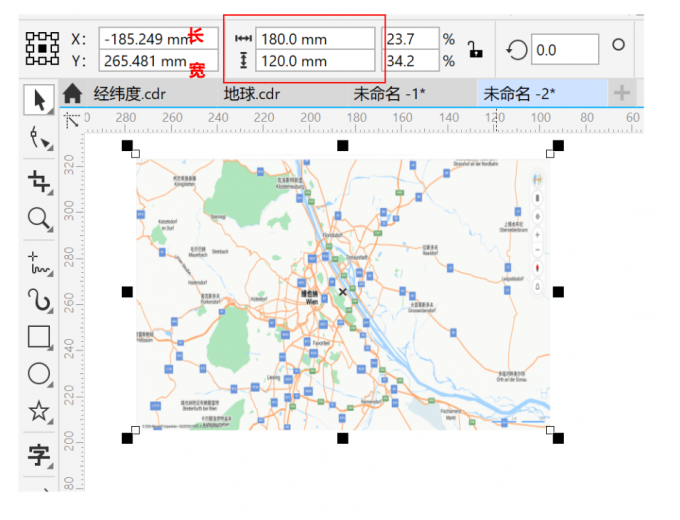Viewport: 680px width, 520px height.
Task: Click the rotation angle icon
Action: pyautogui.click(x=516, y=50)
